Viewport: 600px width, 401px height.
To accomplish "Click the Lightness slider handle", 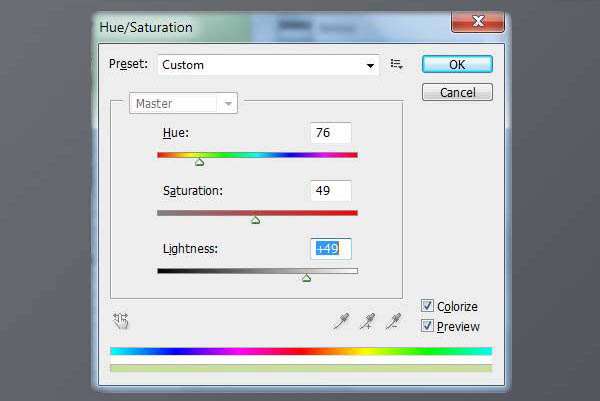I will click(x=306, y=277).
